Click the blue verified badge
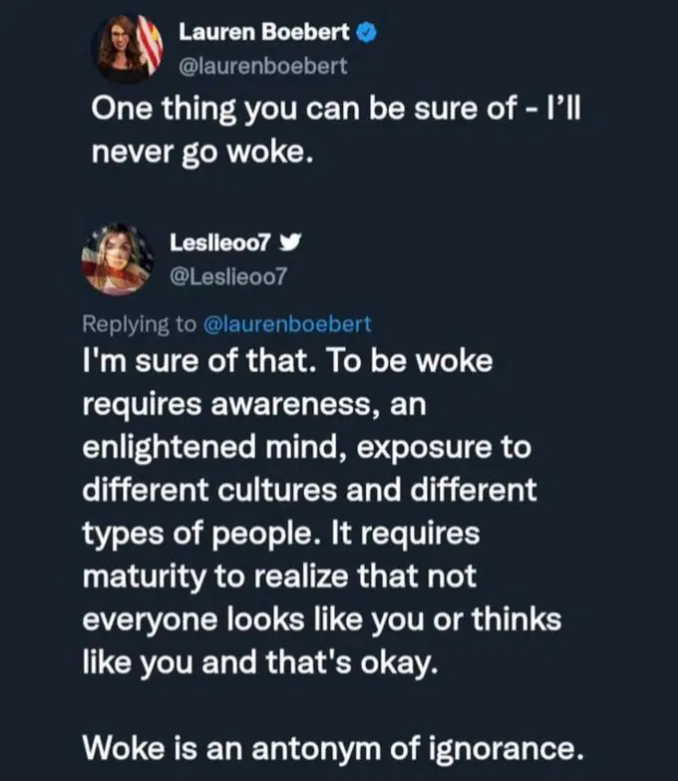This screenshot has width=678, height=781. (x=367, y=32)
